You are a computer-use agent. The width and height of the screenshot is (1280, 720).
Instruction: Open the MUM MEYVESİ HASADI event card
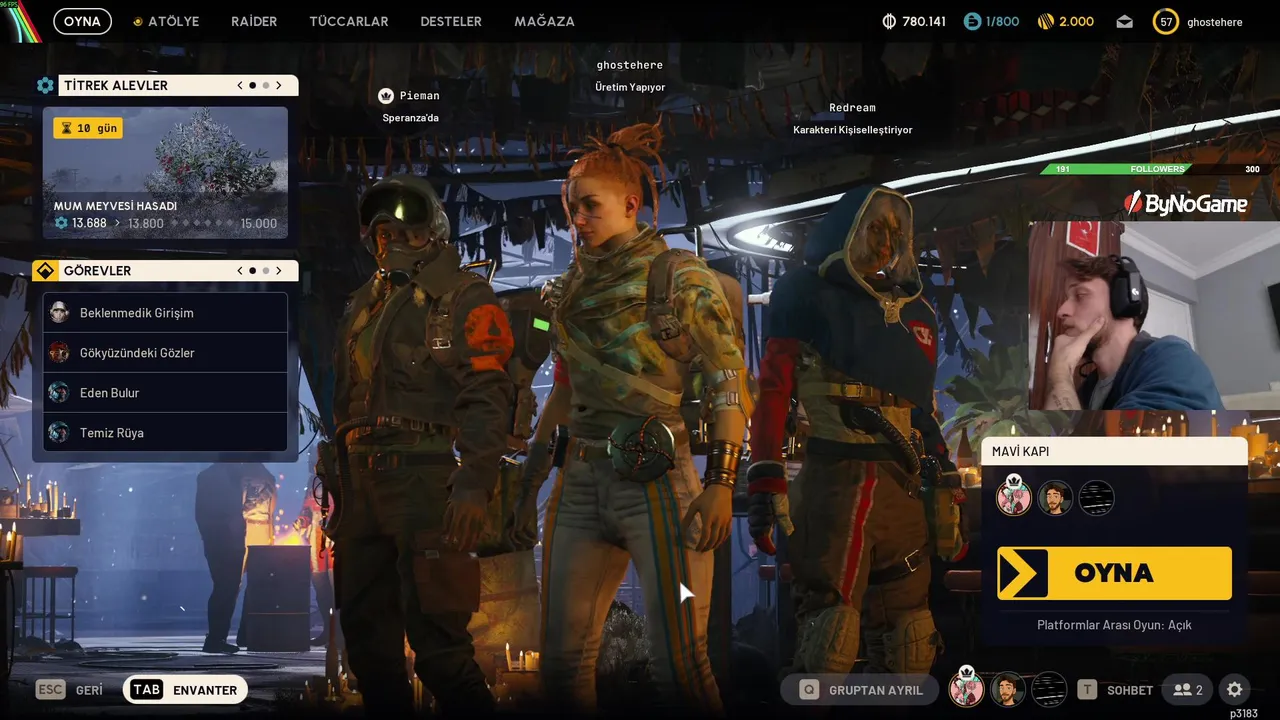(165, 173)
